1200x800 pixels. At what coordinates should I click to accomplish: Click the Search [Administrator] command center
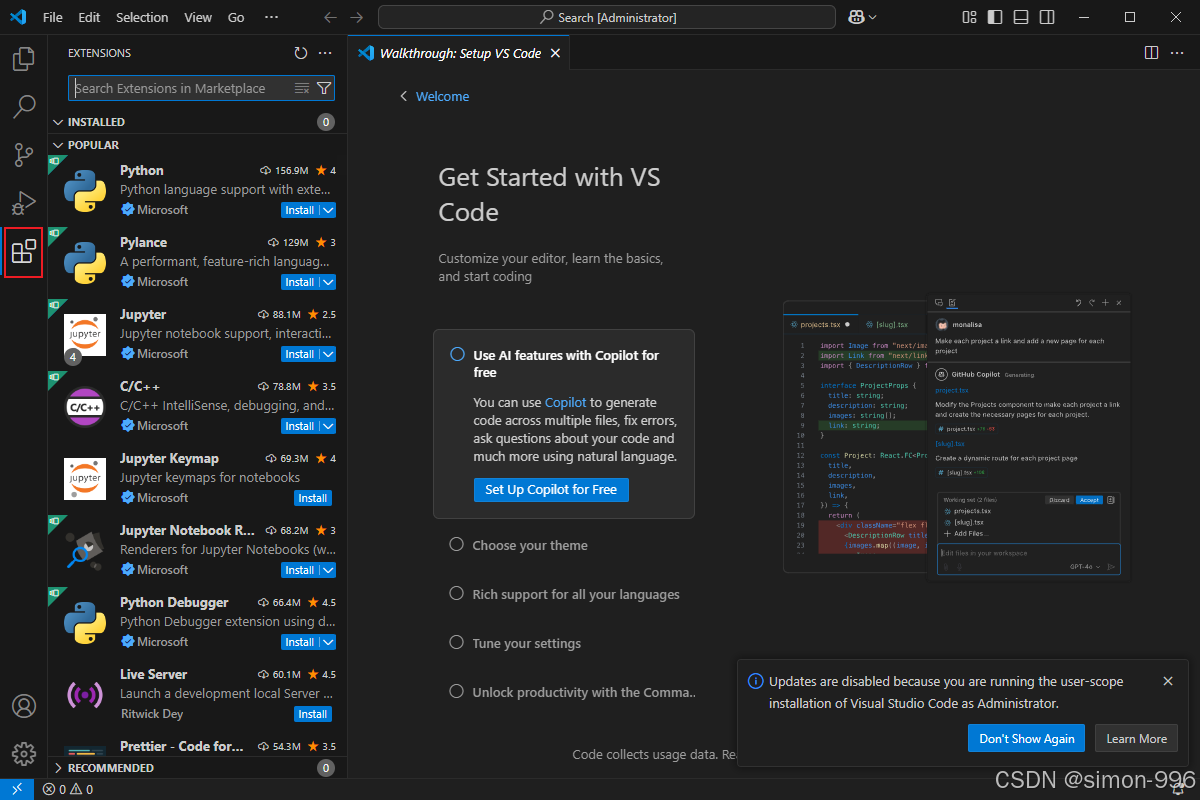[x=607, y=17]
